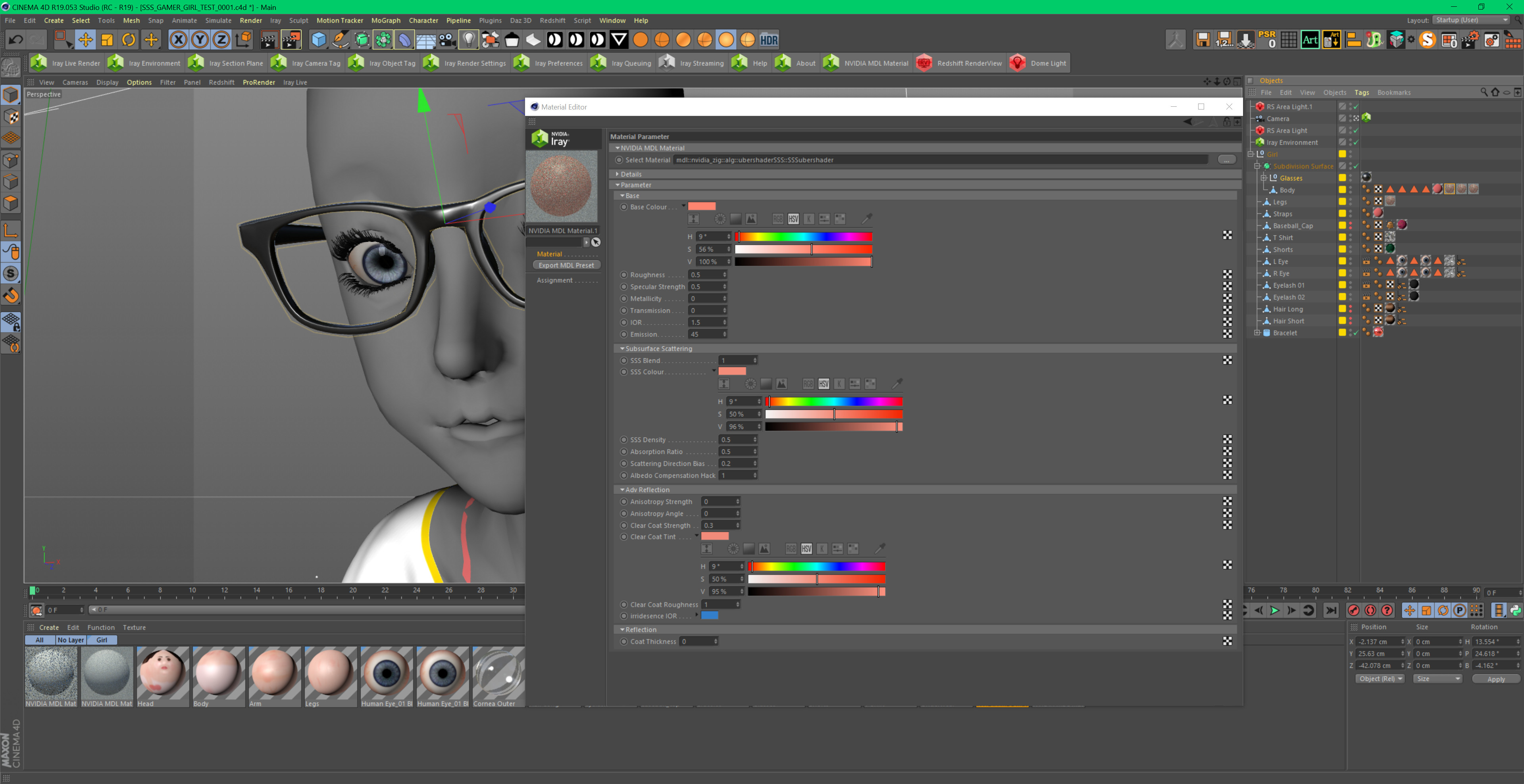Click the Cube primitive icon

coord(318,40)
